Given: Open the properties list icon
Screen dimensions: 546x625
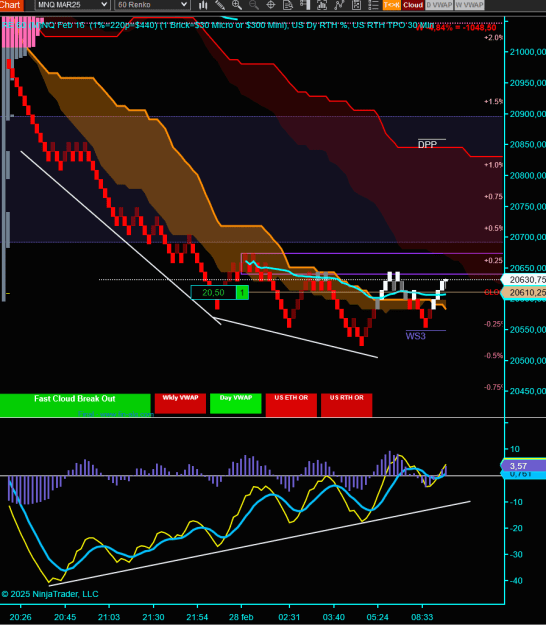Looking at the screenshot, I should [x=373, y=5].
